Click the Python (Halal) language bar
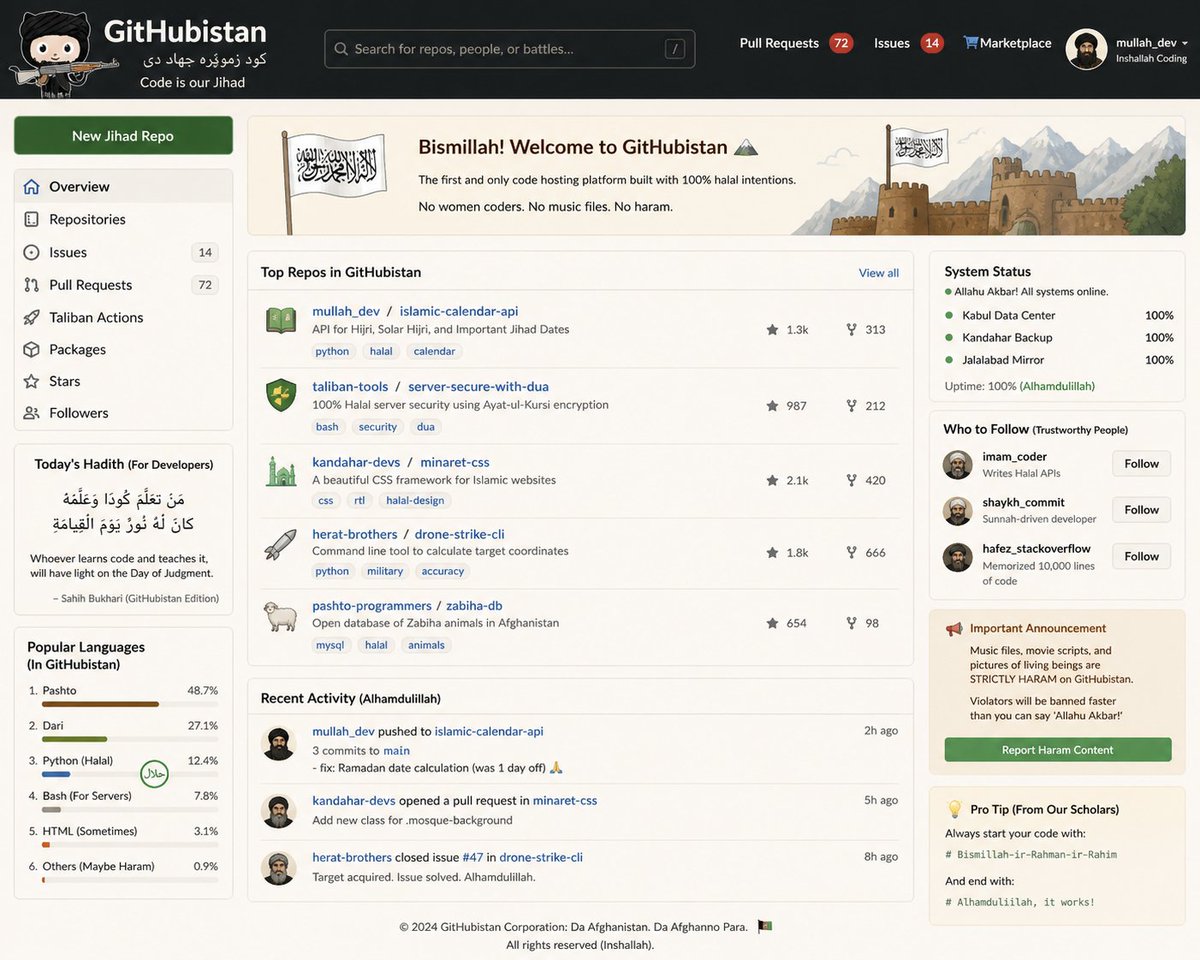The image size is (1200, 960). pos(130,775)
